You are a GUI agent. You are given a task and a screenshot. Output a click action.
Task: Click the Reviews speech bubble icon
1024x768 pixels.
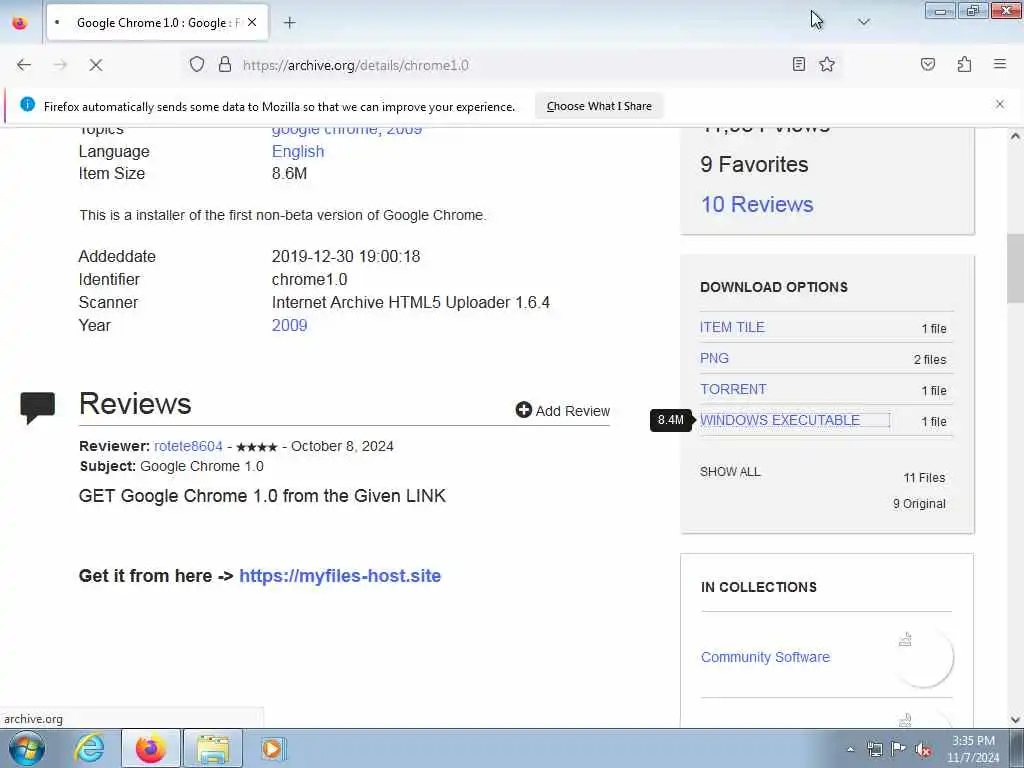(x=38, y=408)
